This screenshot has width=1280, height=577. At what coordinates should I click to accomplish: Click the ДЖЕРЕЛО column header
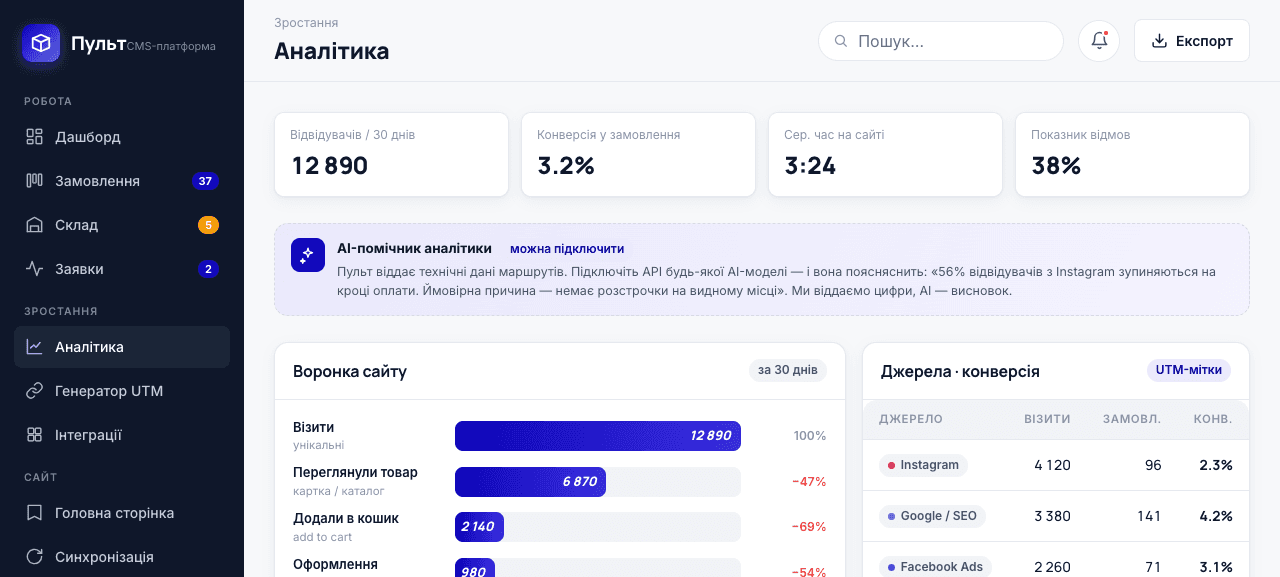point(911,419)
